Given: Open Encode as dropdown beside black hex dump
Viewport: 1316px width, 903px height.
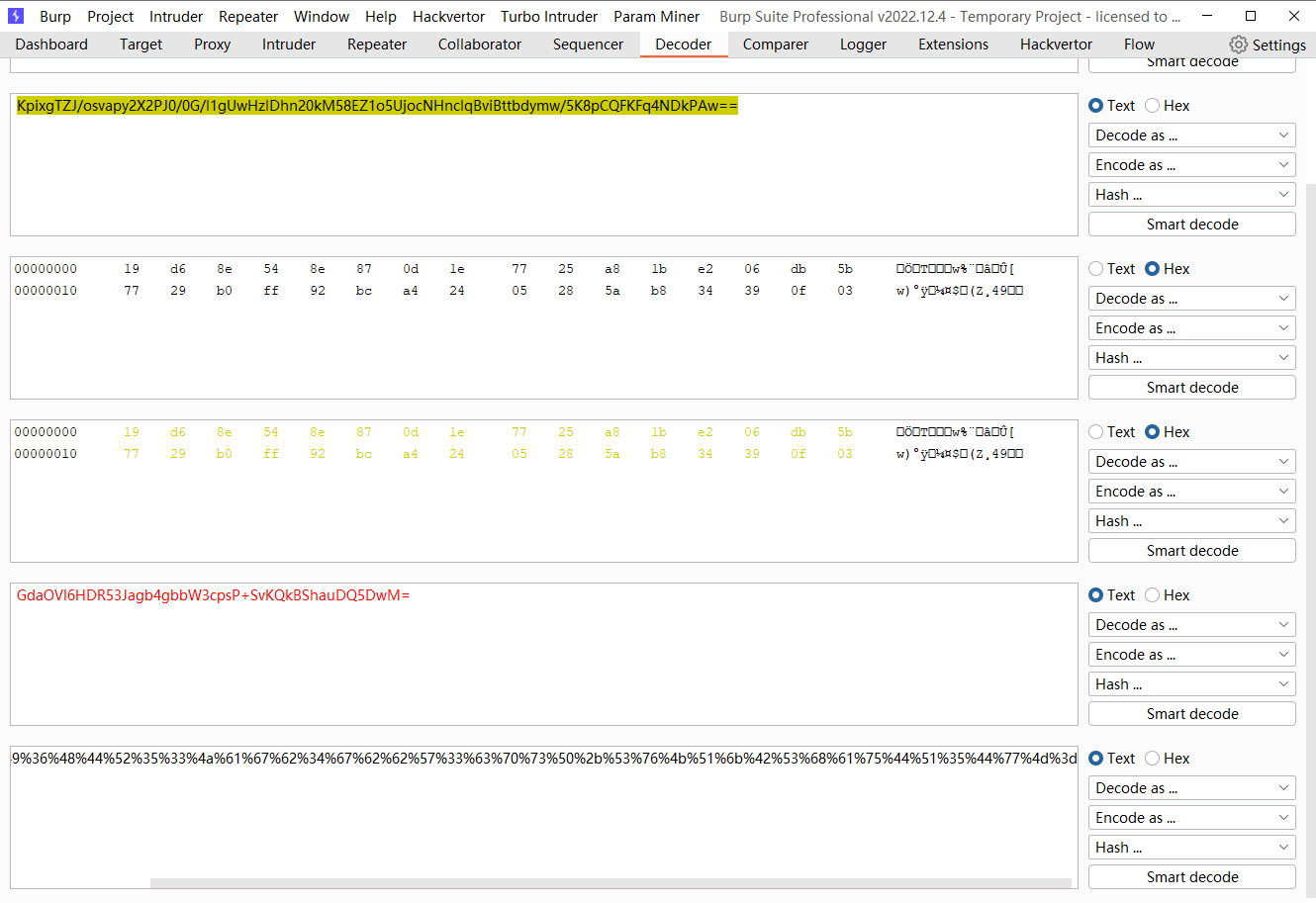Looking at the screenshot, I should (1192, 328).
